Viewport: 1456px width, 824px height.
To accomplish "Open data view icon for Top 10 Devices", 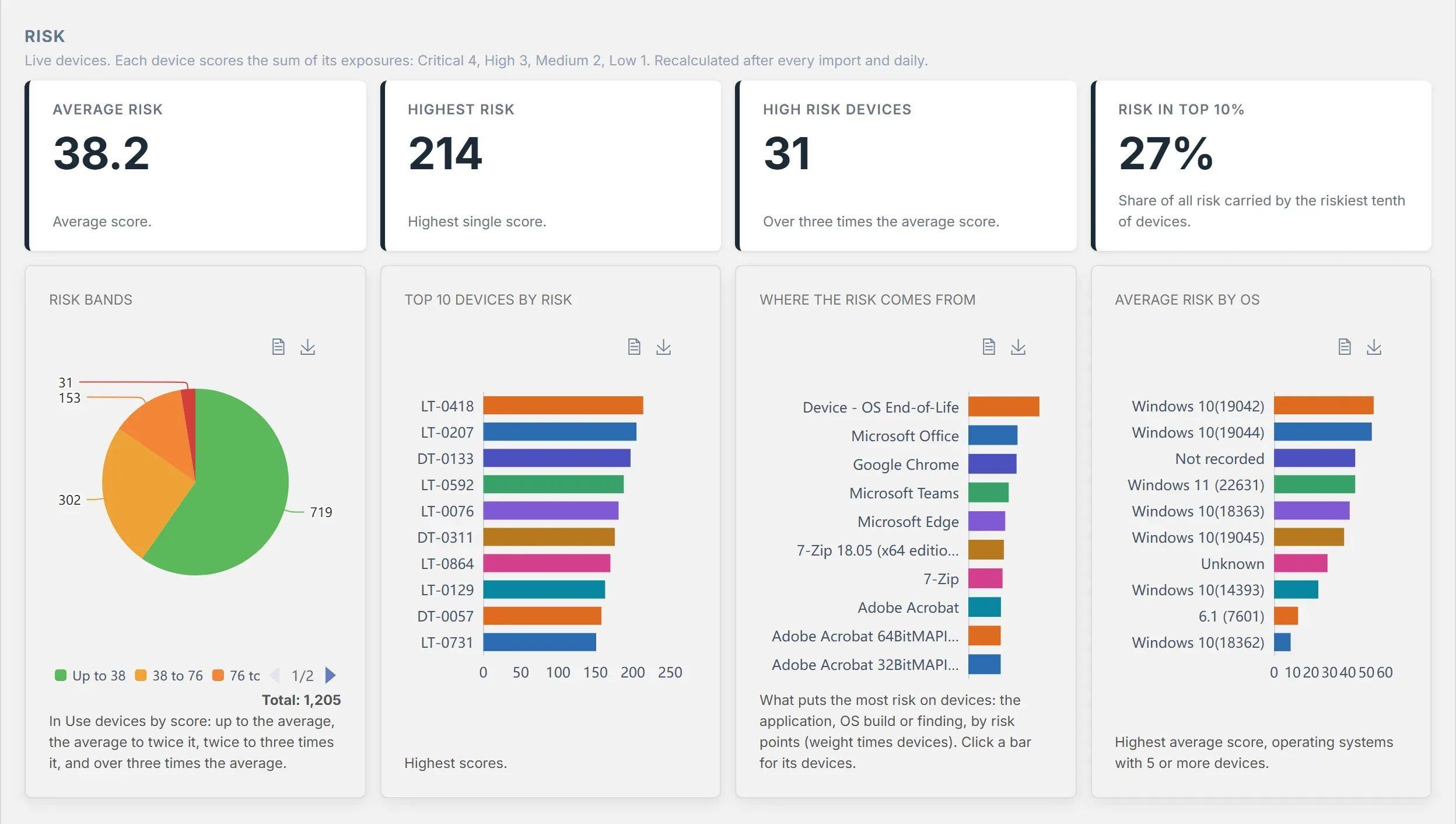I will 634,347.
